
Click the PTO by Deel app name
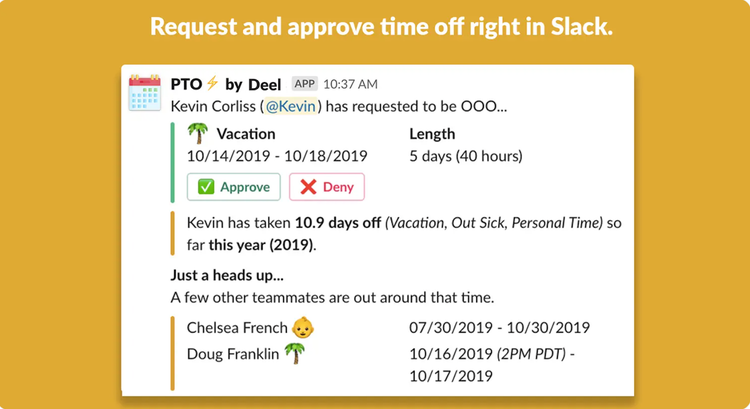pyautogui.click(x=226, y=84)
